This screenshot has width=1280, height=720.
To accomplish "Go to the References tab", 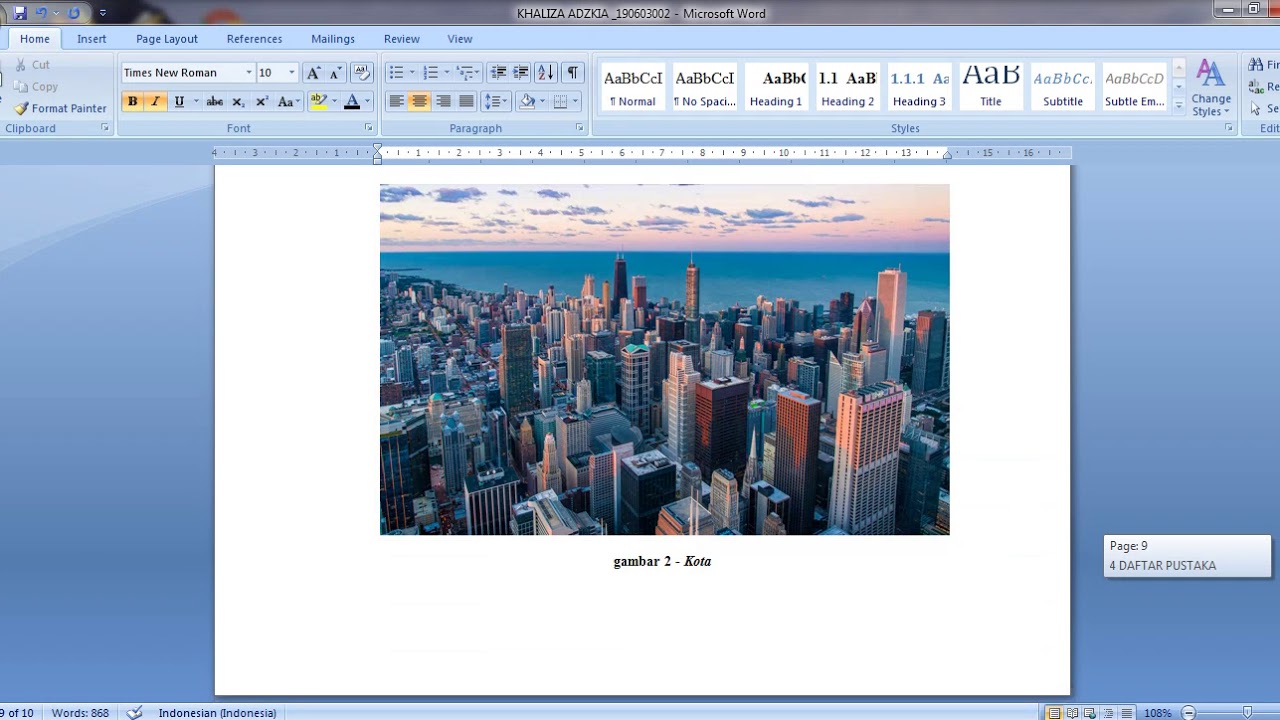I will (254, 39).
